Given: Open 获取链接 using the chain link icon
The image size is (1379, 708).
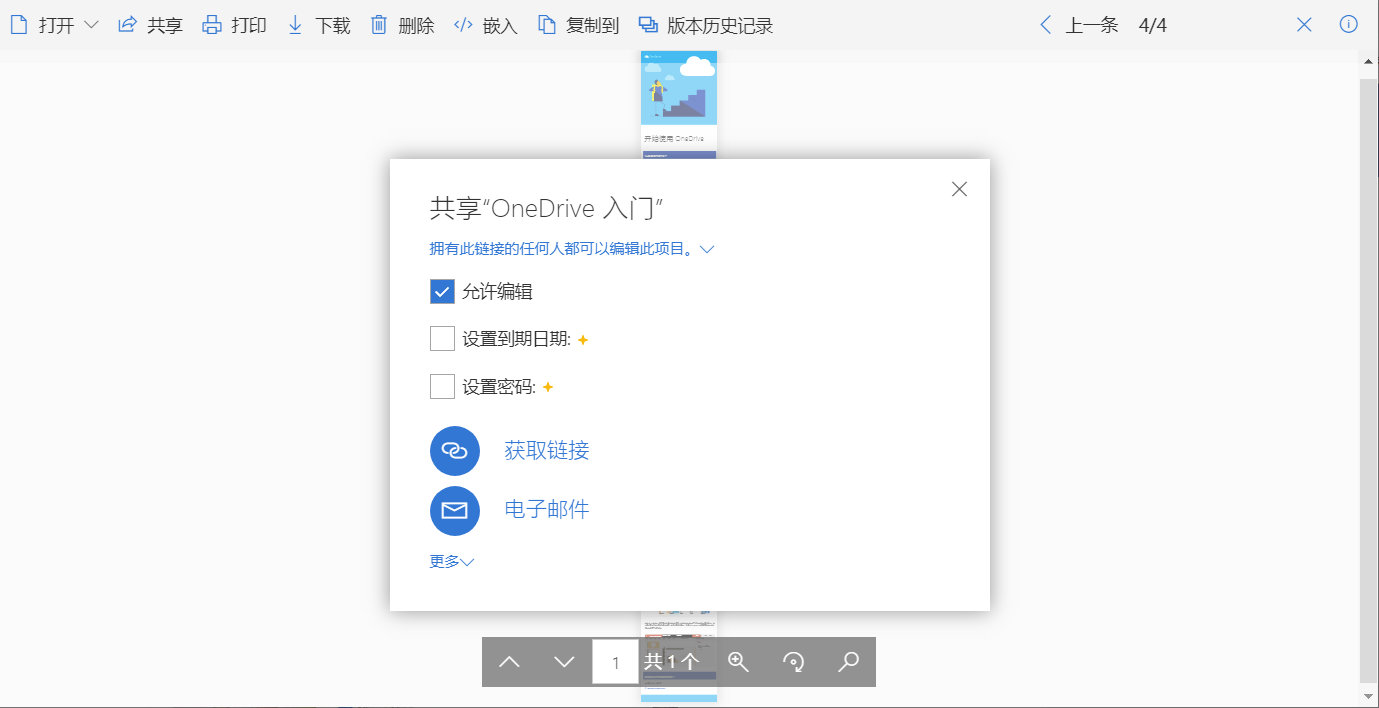Looking at the screenshot, I should point(455,450).
